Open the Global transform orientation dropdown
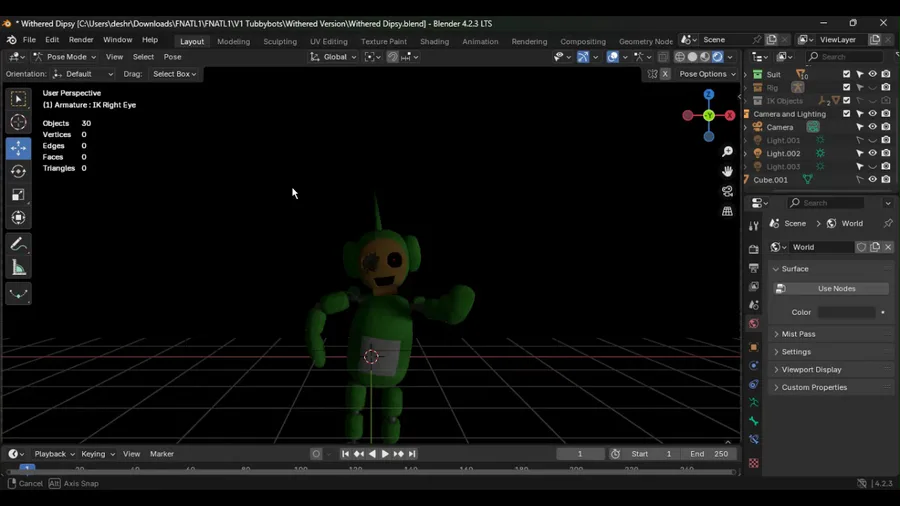The height and width of the screenshot is (506, 900). (333, 57)
